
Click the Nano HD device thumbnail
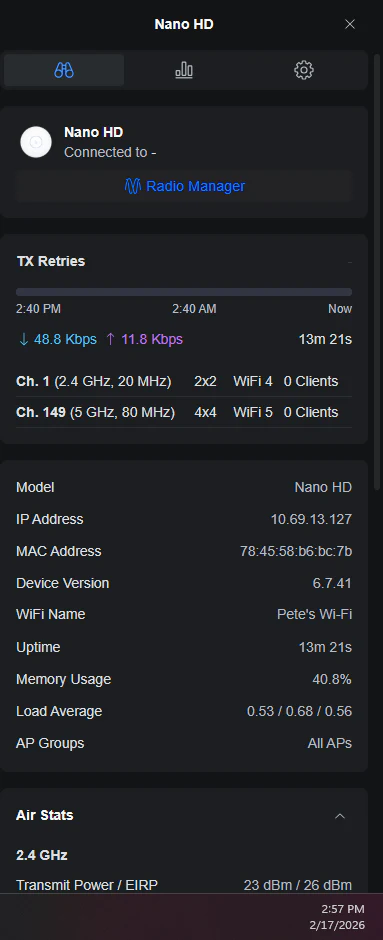pos(36,142)
